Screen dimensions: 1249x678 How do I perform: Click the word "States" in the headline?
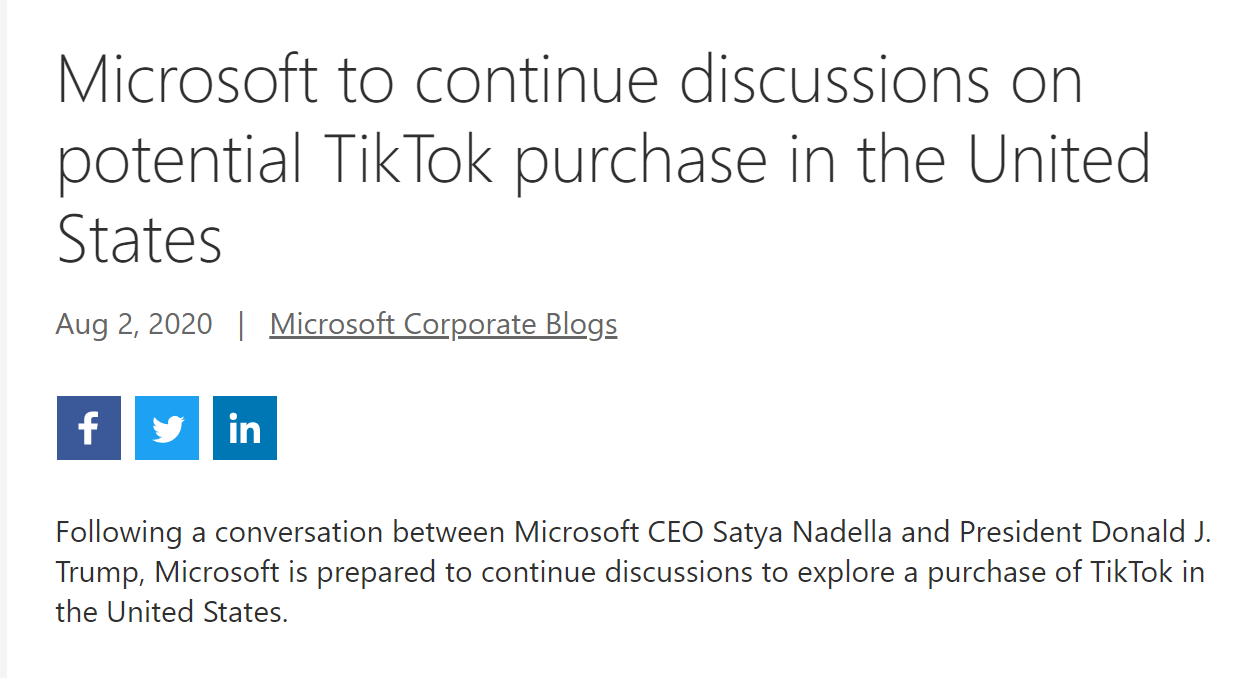click(x=139, y=240)
